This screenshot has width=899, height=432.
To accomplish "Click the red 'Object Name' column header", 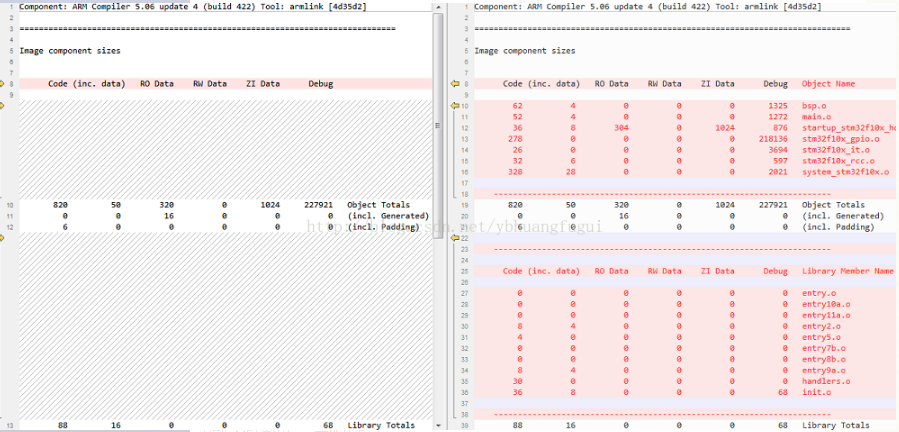I will (x=828, y=84).
